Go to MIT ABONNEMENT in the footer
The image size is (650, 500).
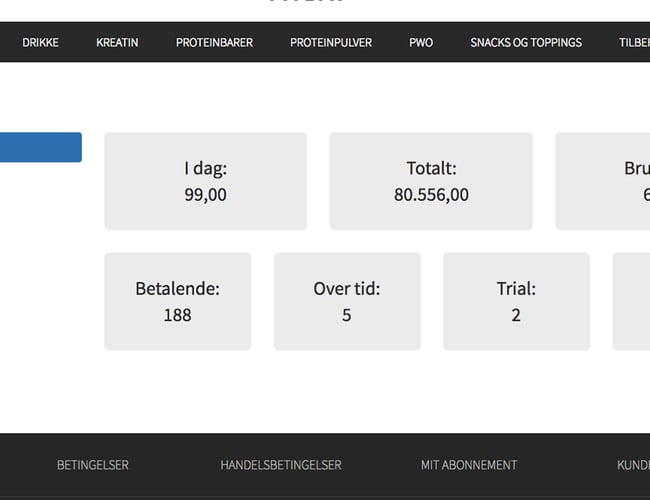pyautogui.click(x=469, y=465)
